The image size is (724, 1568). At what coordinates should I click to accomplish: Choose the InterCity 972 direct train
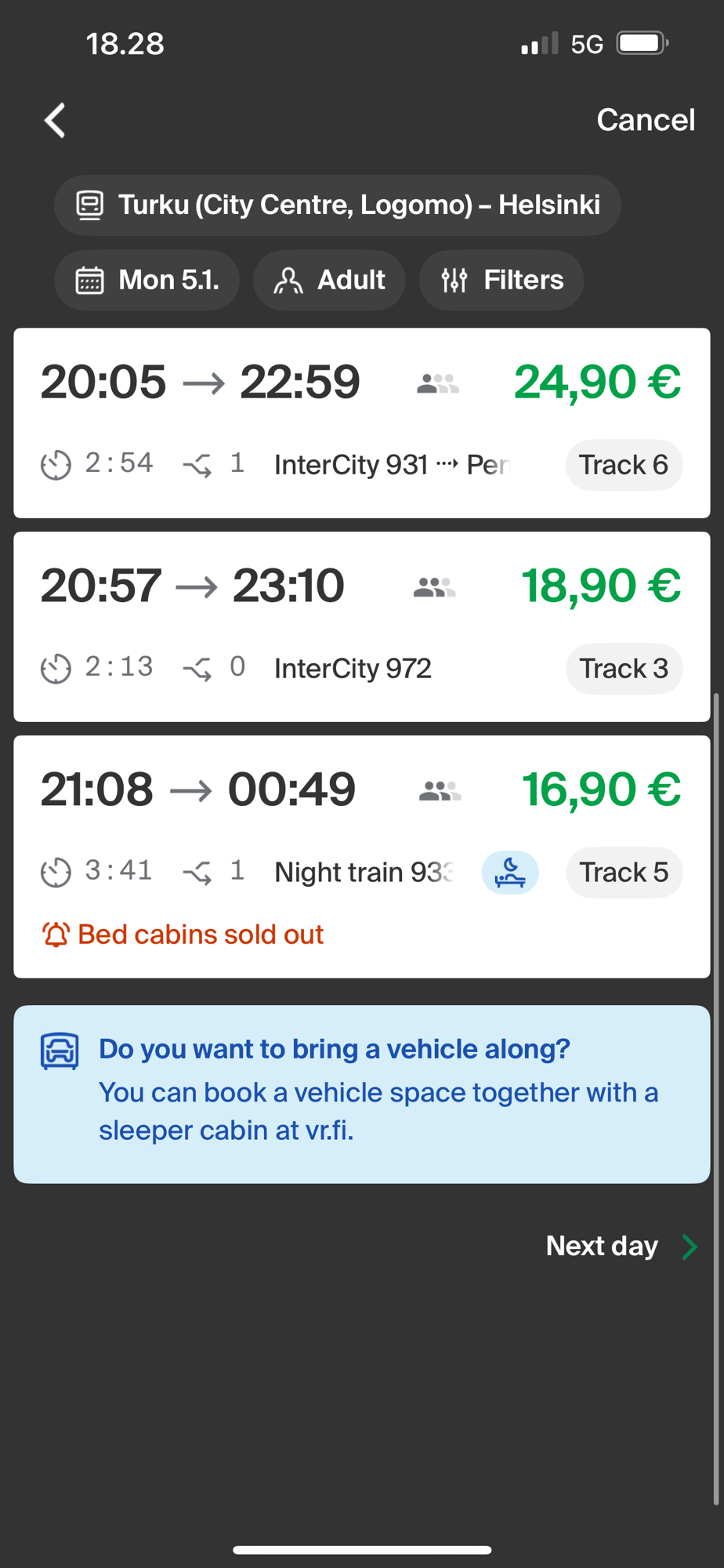[x=353, y=669]
